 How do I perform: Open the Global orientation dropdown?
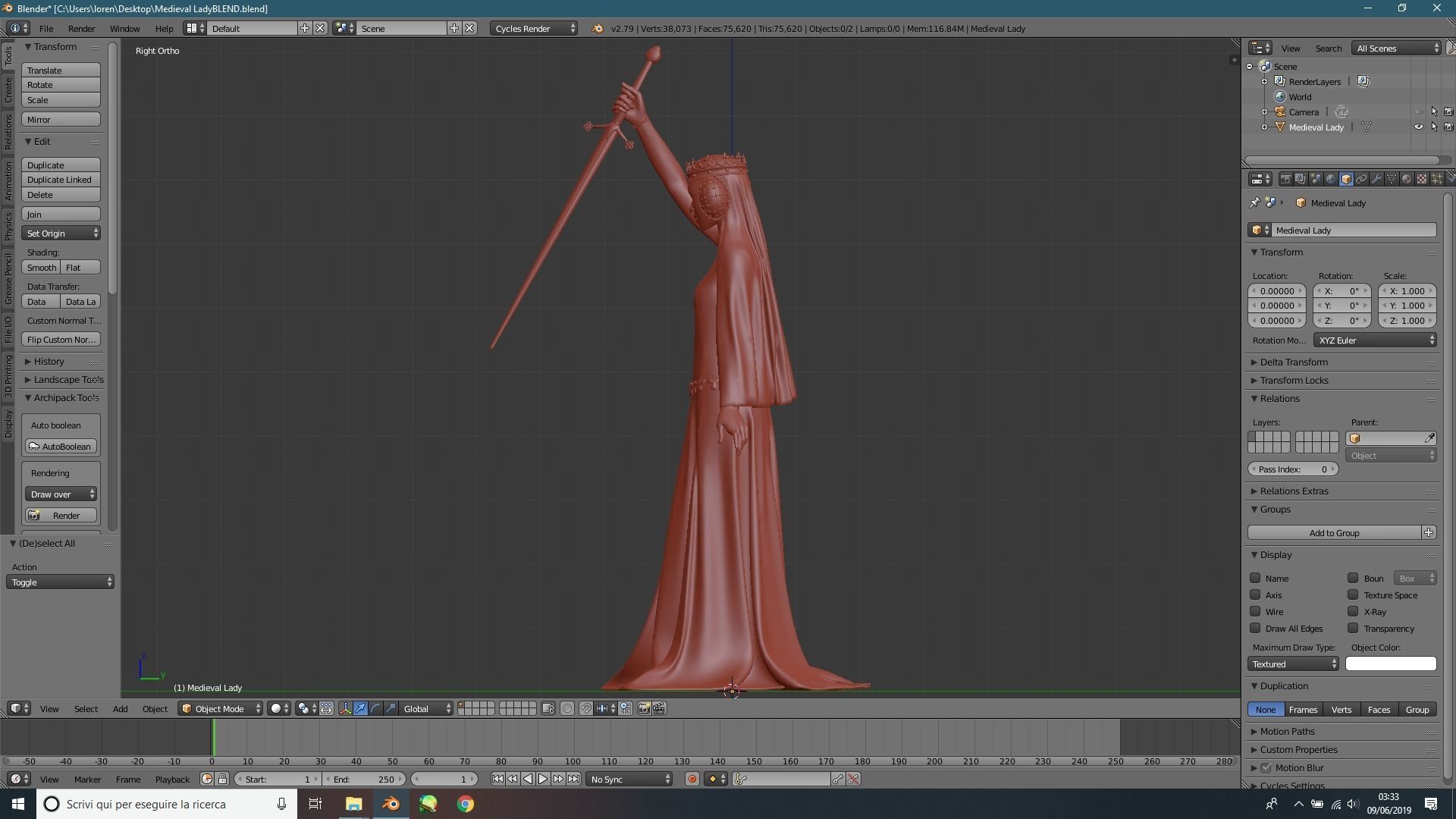coord(426,708)
